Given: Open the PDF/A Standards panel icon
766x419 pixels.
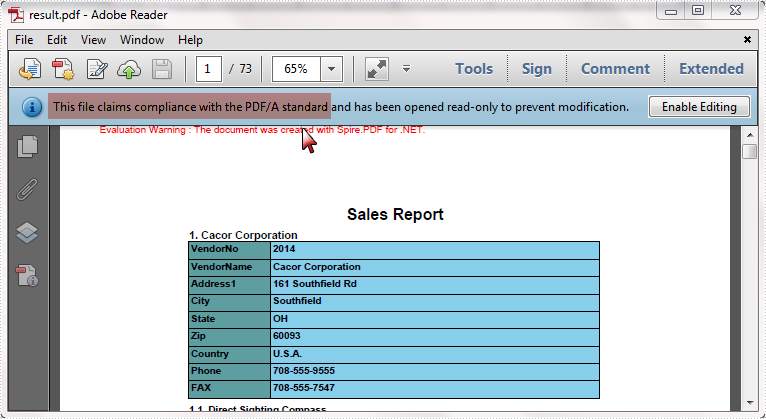Looking at the screenshot, I should (27, 275).
